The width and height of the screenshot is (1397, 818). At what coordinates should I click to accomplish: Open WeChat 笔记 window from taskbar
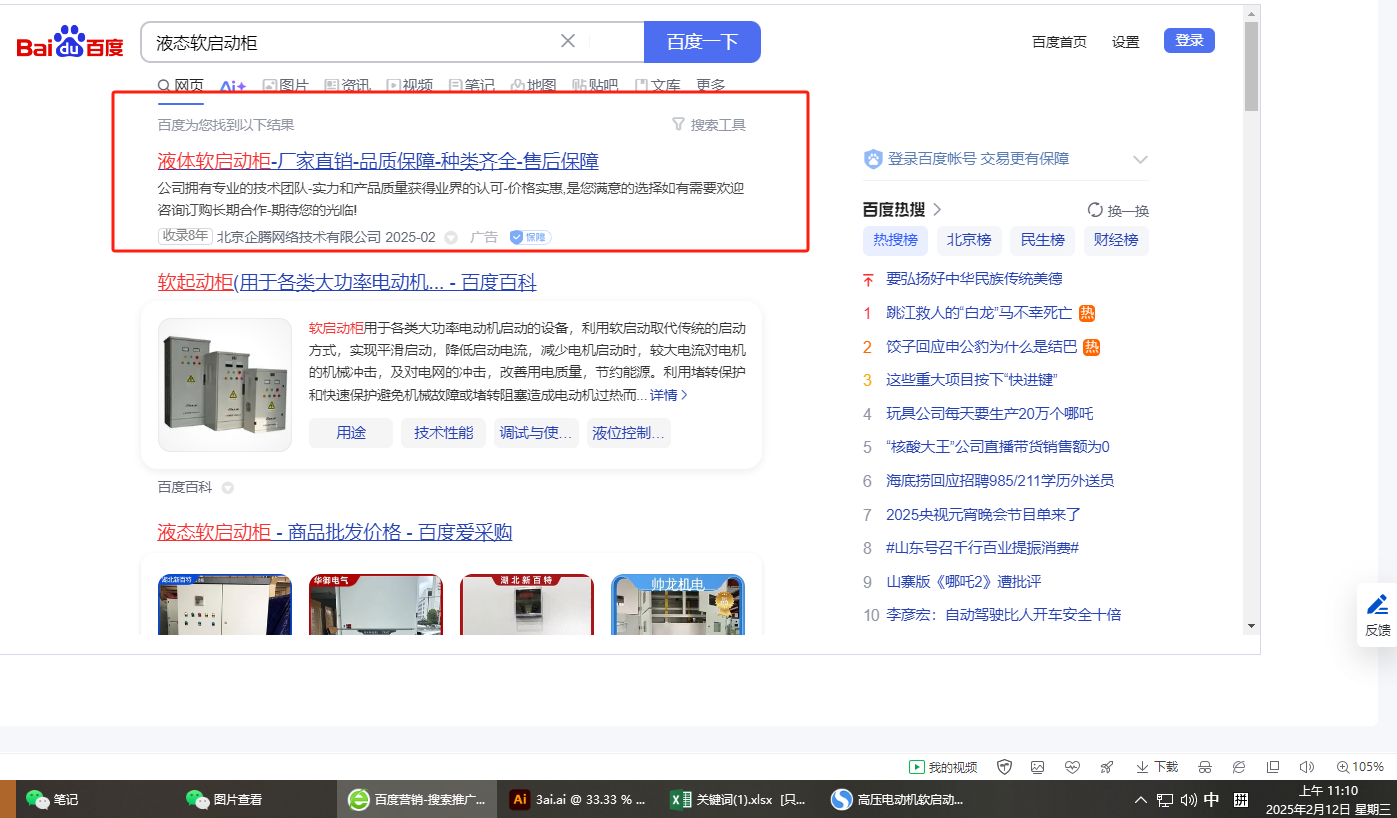tap(53, 799)
